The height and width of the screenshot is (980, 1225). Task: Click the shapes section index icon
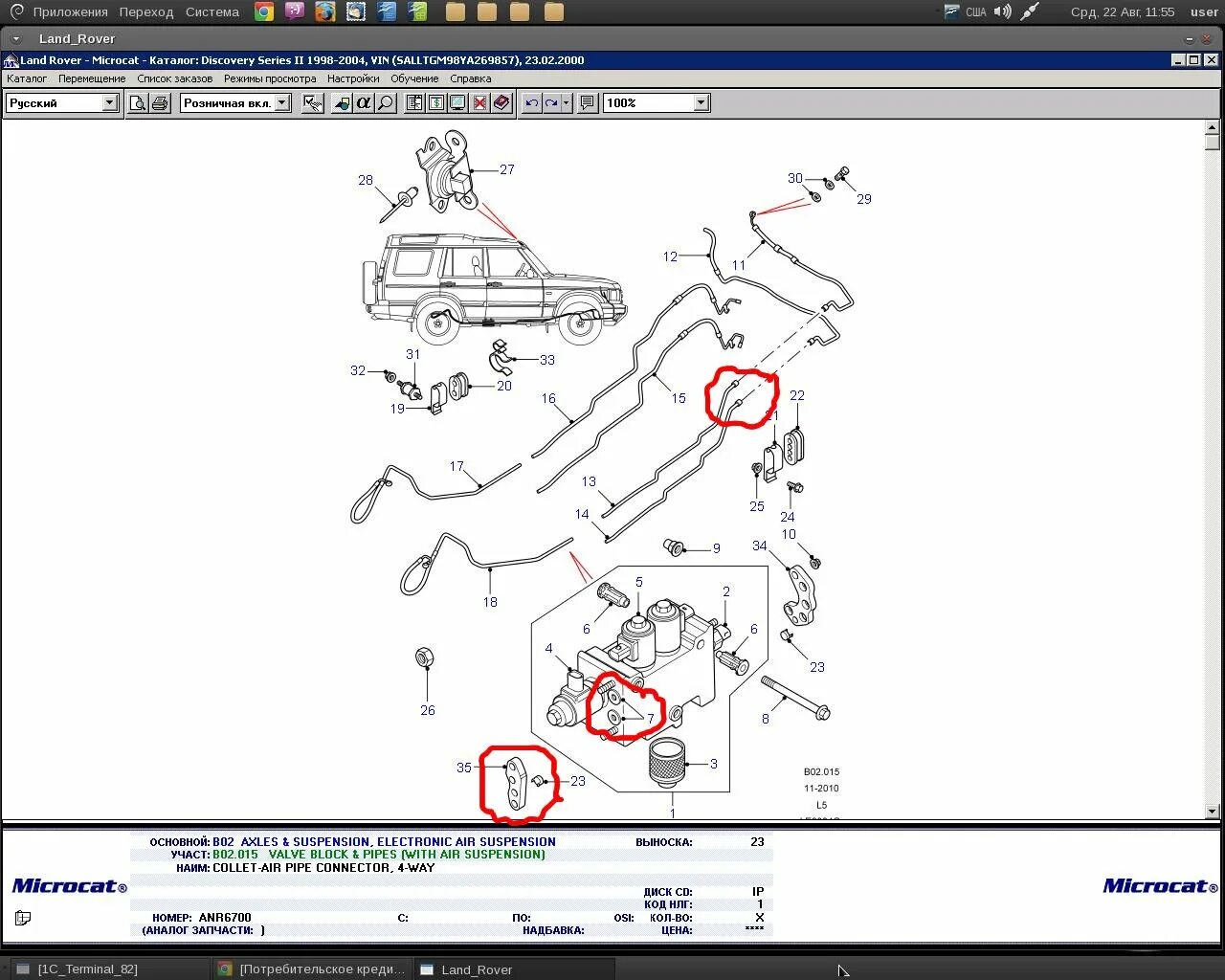[x=341, y=102]
